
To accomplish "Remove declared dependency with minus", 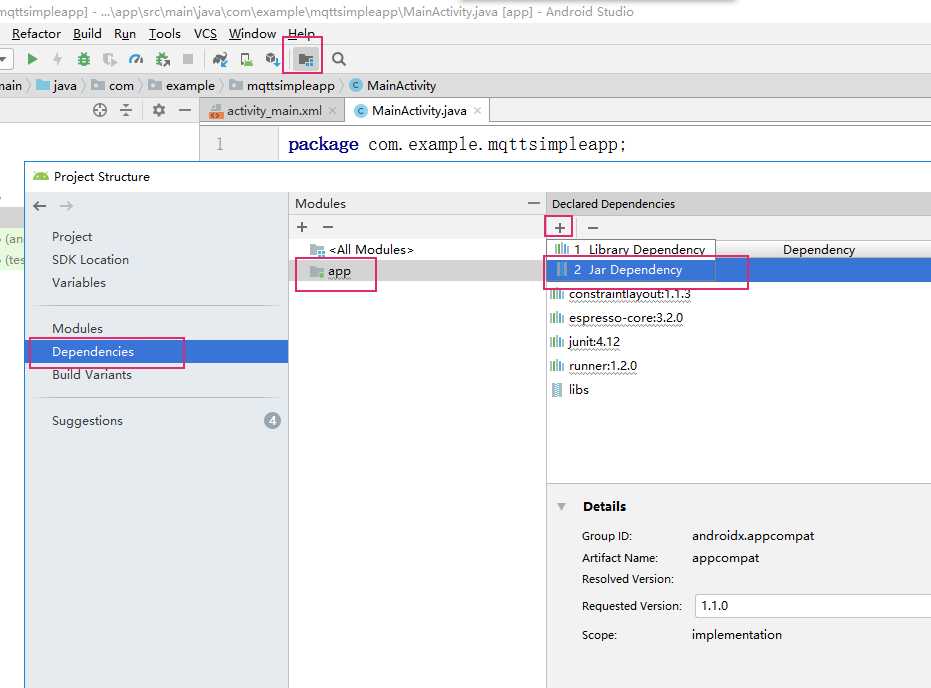I will (x=593, y=227).
